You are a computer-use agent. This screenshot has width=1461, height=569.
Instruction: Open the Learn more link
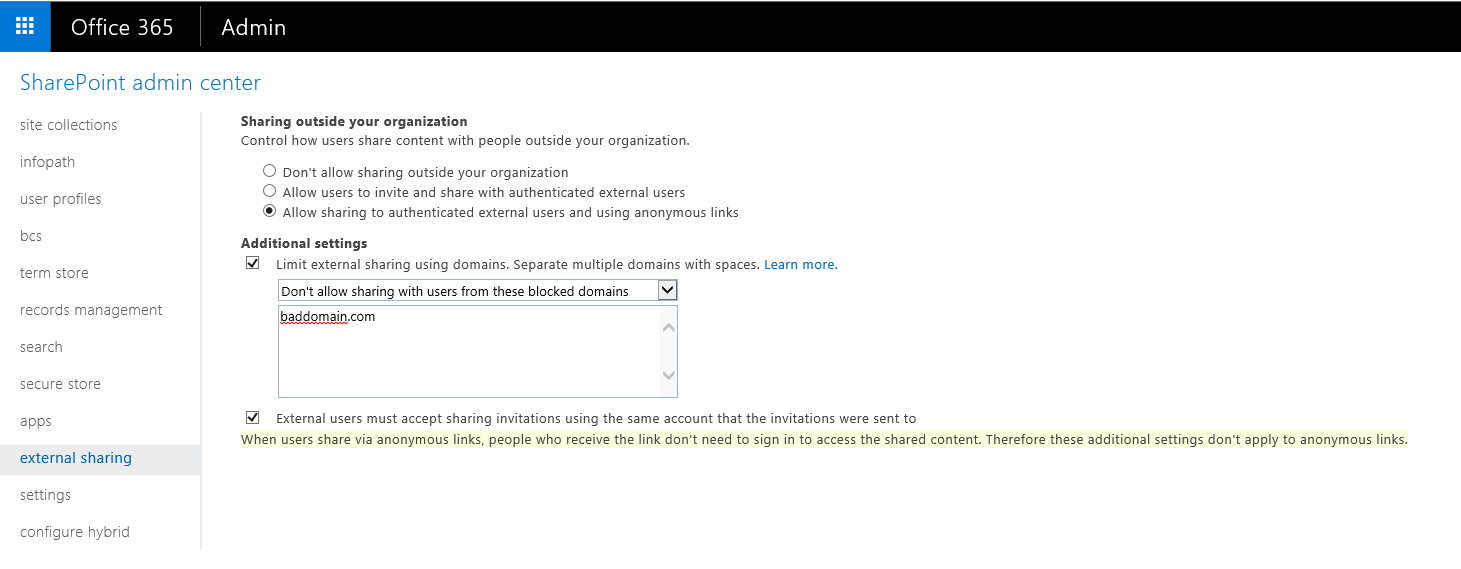[800, 265]
